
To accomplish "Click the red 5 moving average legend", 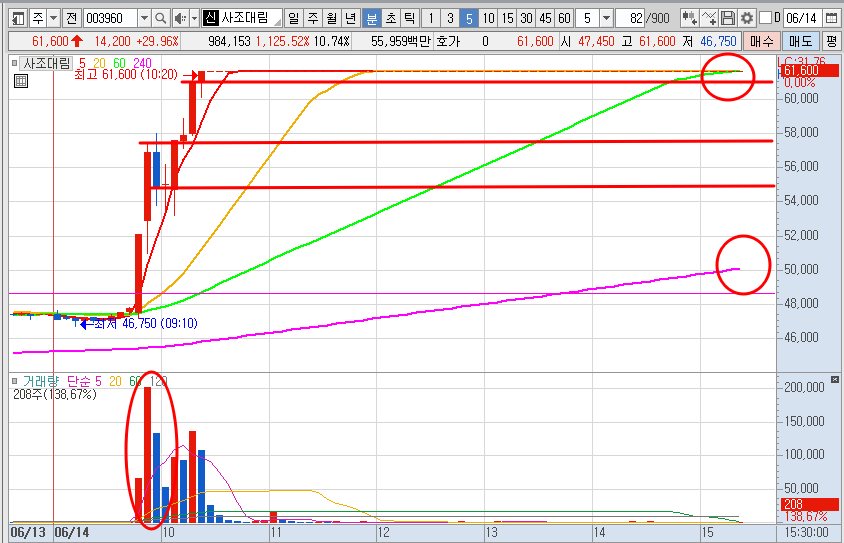I will point(82,63).
